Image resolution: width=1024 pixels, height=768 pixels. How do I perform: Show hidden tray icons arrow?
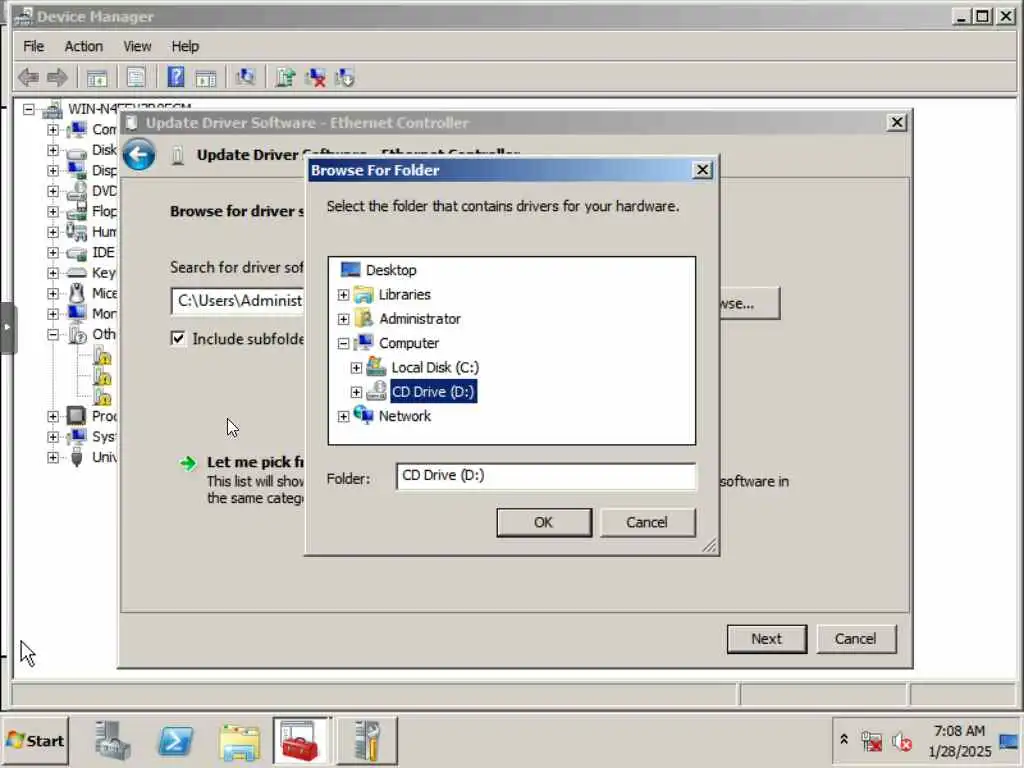843,739
